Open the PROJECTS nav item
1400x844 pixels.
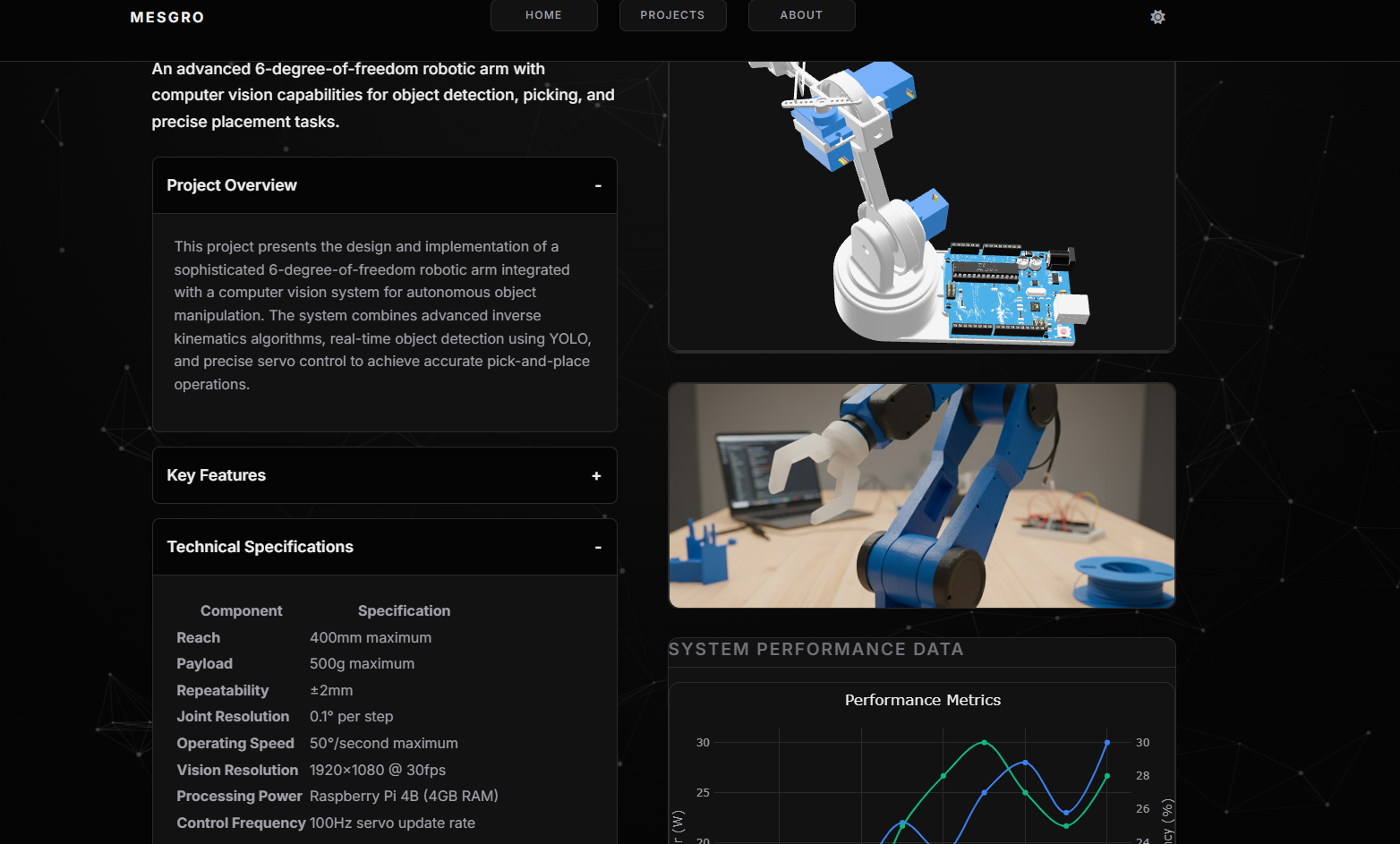672,15
